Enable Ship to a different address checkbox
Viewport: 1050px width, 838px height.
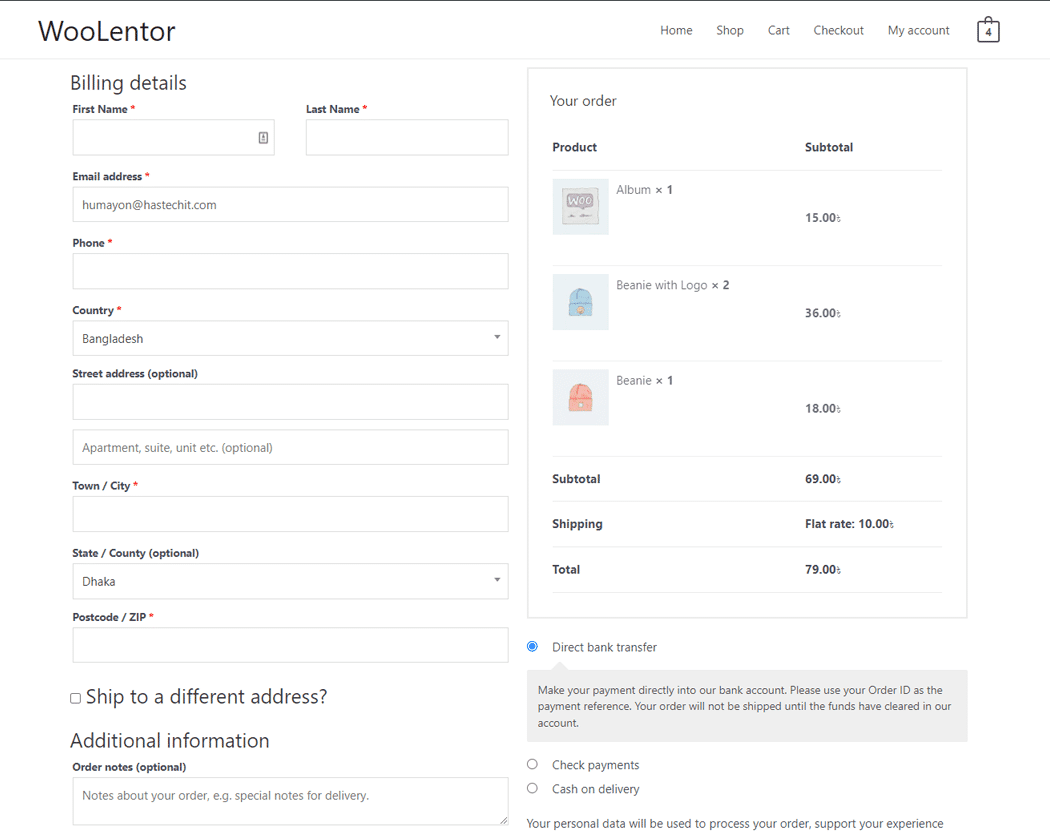click(76, 698)
